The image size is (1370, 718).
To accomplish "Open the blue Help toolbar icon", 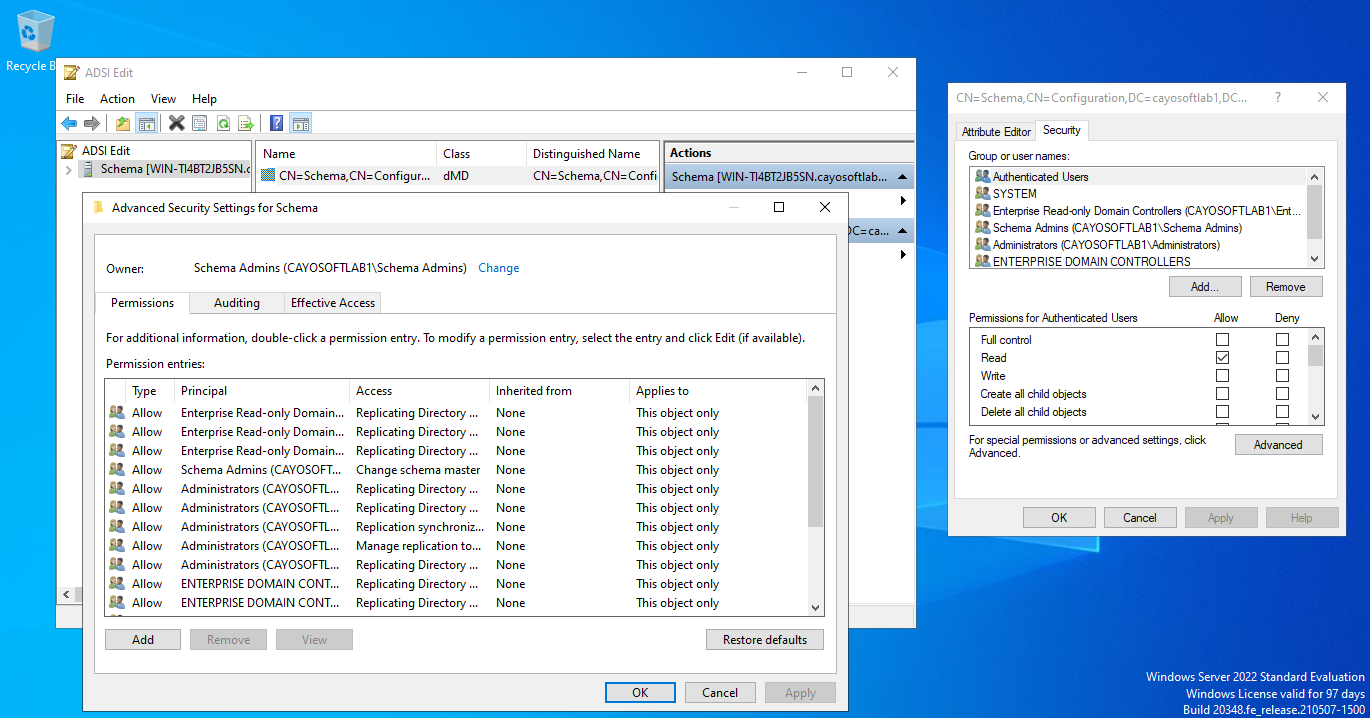I will tap(277, 124).
